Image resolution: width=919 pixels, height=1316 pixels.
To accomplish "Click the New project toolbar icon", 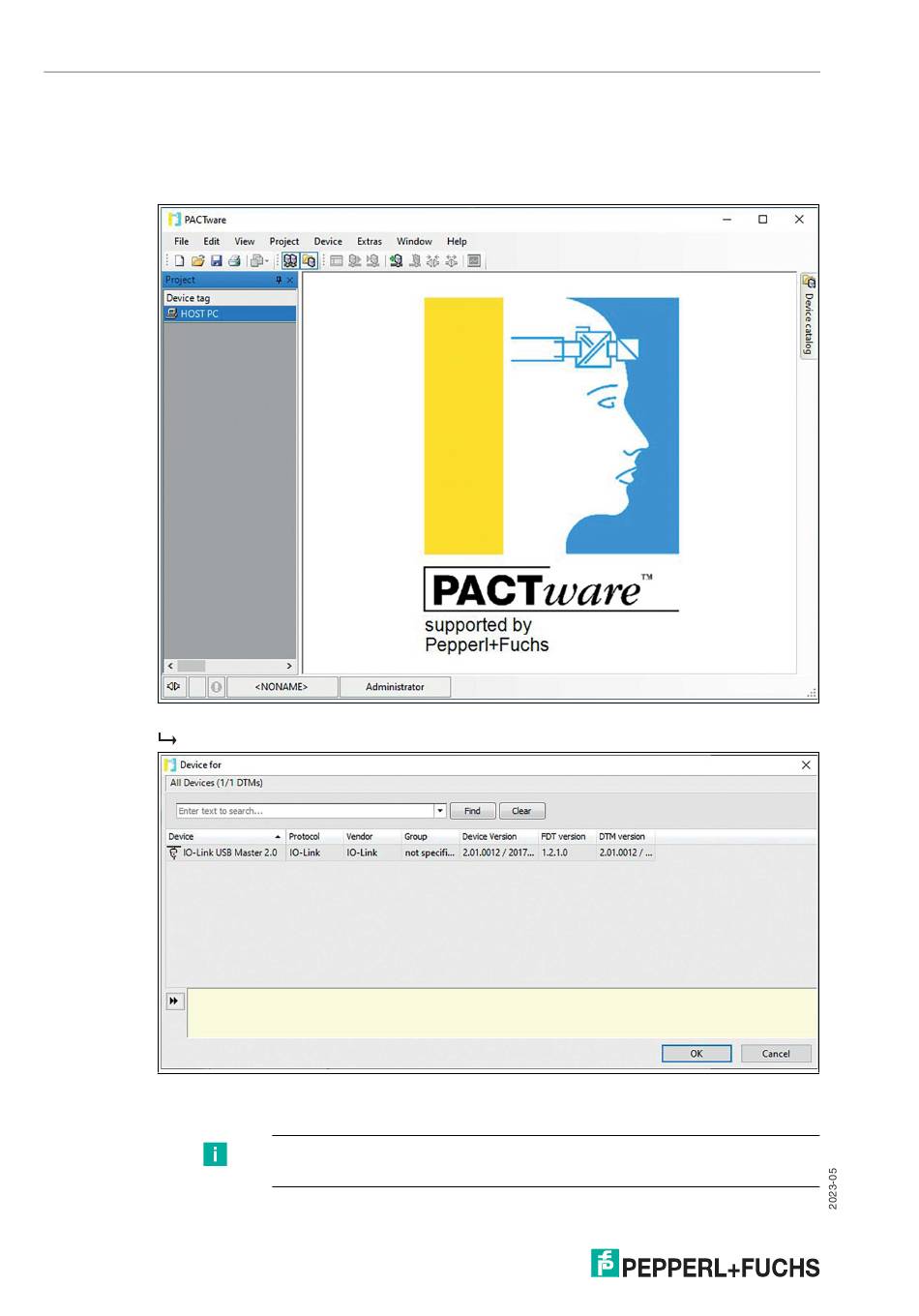I will (179, 261).
